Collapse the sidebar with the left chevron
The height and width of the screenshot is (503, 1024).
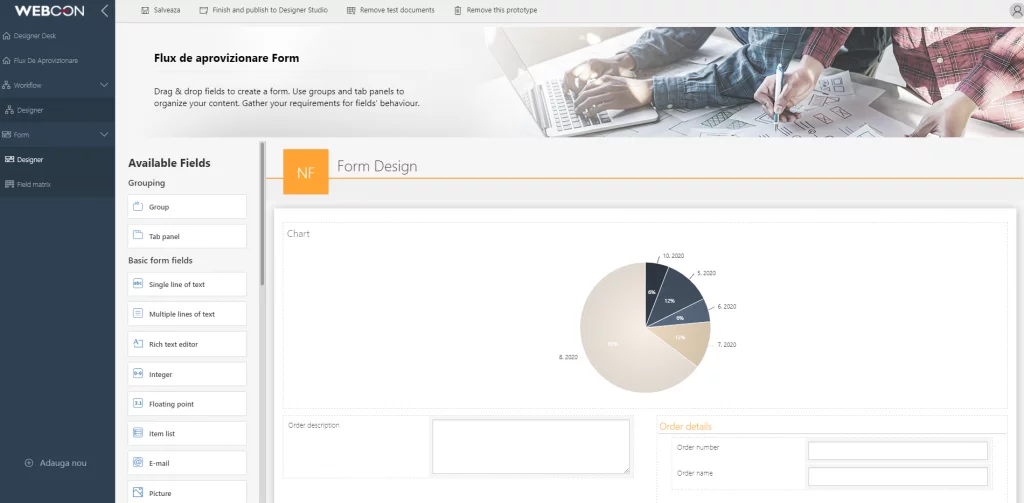(104, 10)
